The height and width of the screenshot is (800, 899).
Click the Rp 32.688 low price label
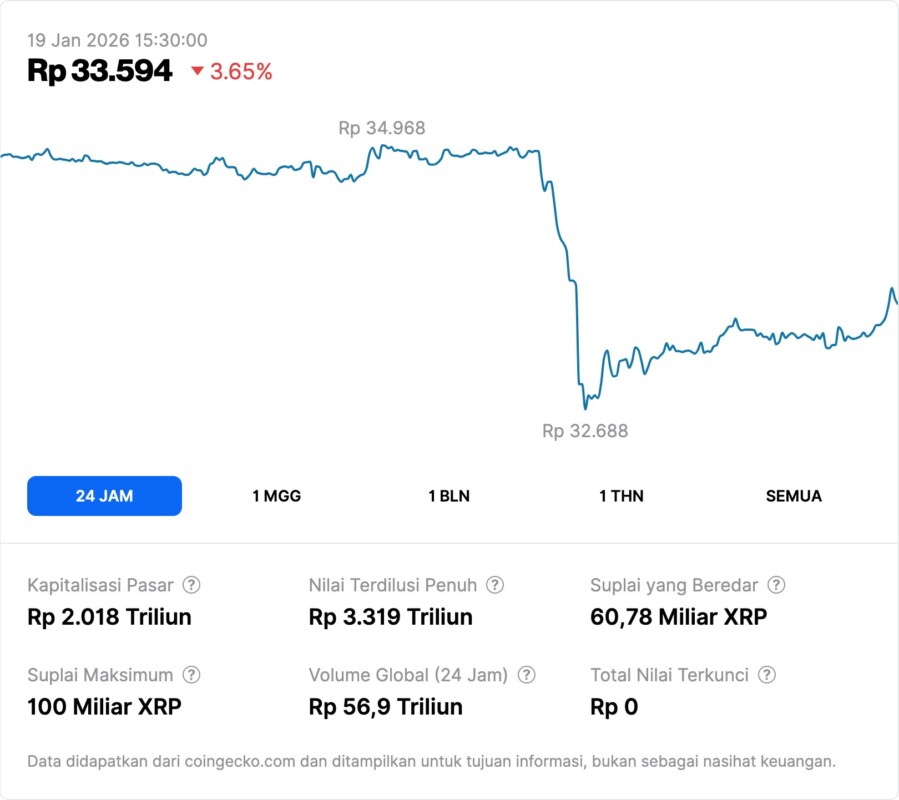pos(585,431)
